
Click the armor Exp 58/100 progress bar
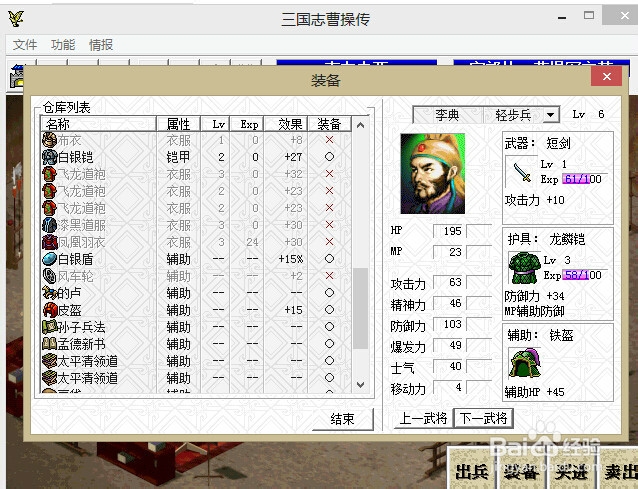[x=585, y=275]
